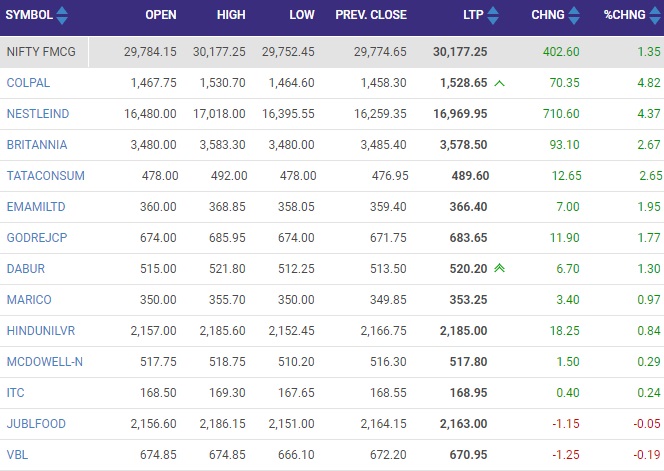Open the BRITANNIA stock link
Screen dimensions: 664x471
[37, 144]
